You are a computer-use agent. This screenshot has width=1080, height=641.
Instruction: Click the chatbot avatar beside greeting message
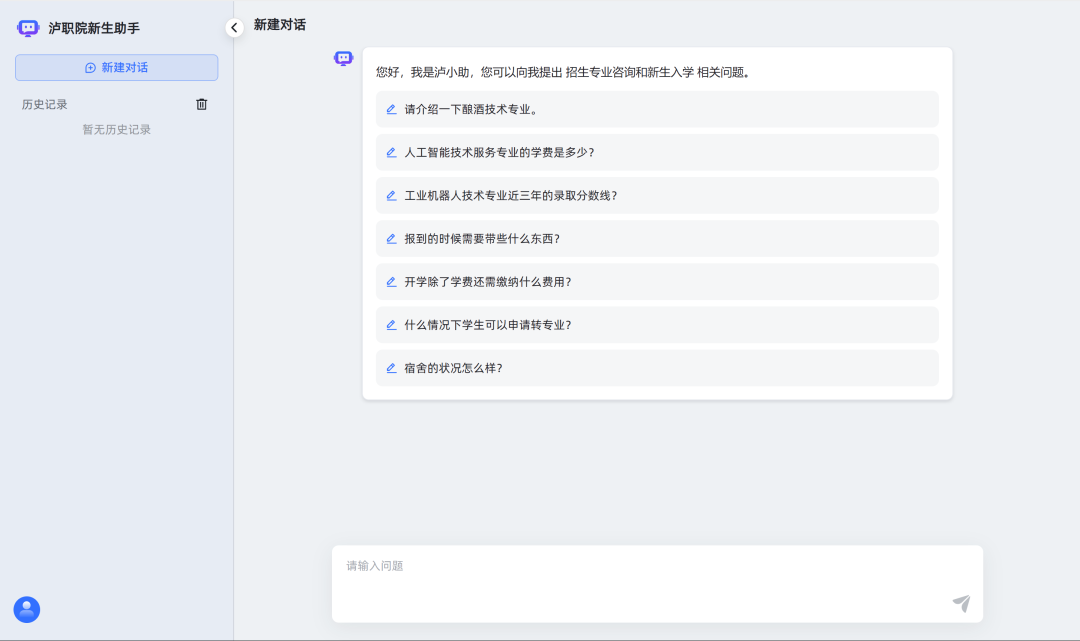344,59
